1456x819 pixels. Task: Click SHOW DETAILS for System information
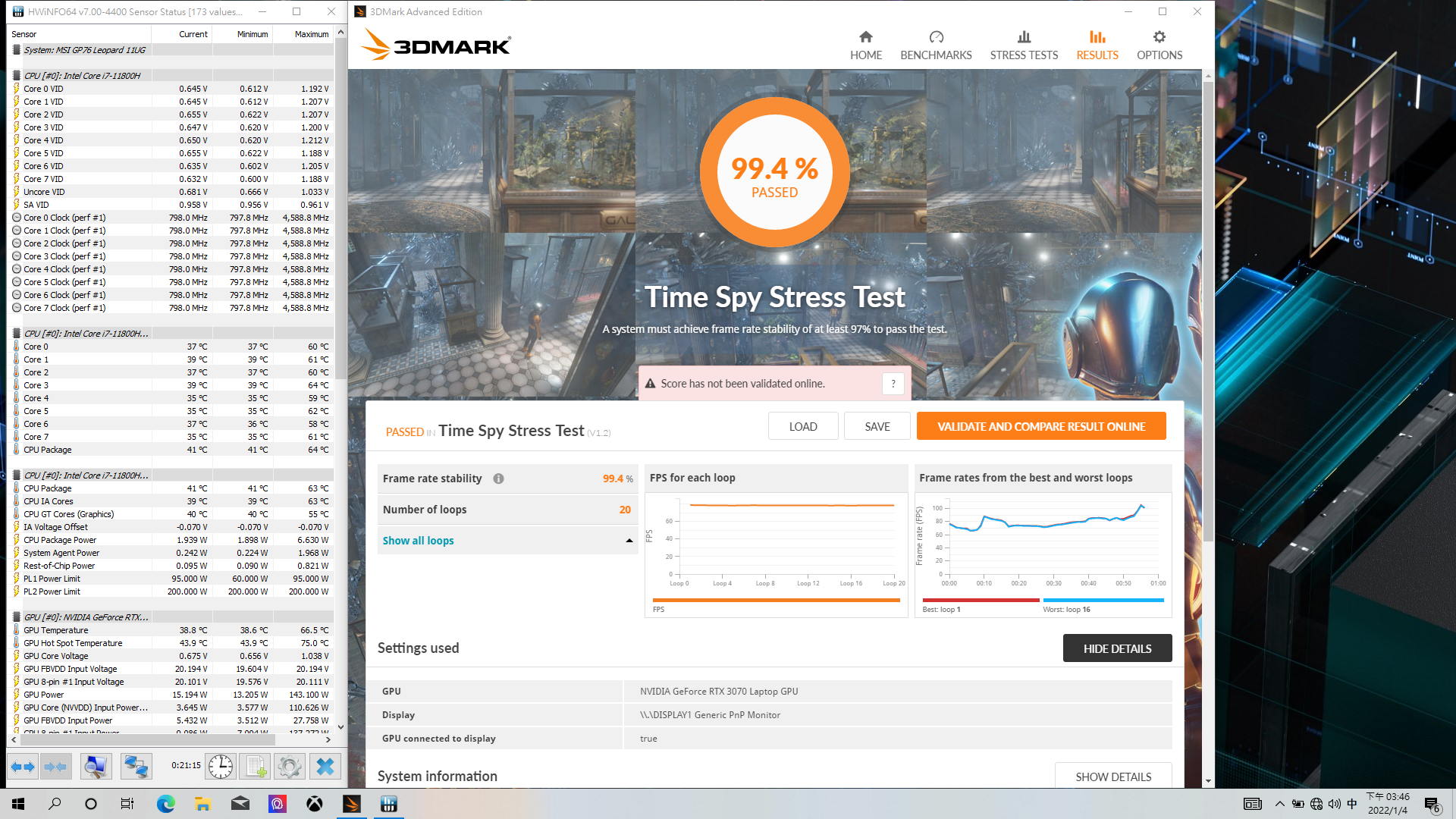[x=1113, y=777]
